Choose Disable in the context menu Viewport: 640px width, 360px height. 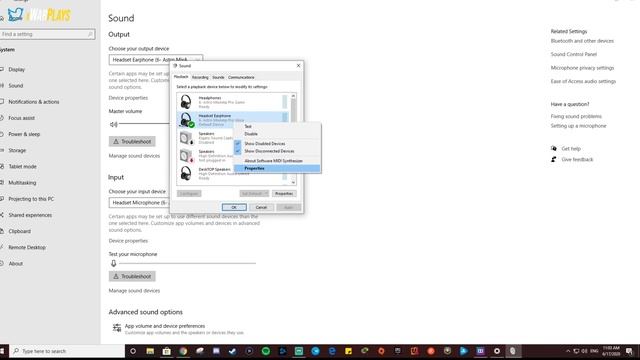click(251, 134)
